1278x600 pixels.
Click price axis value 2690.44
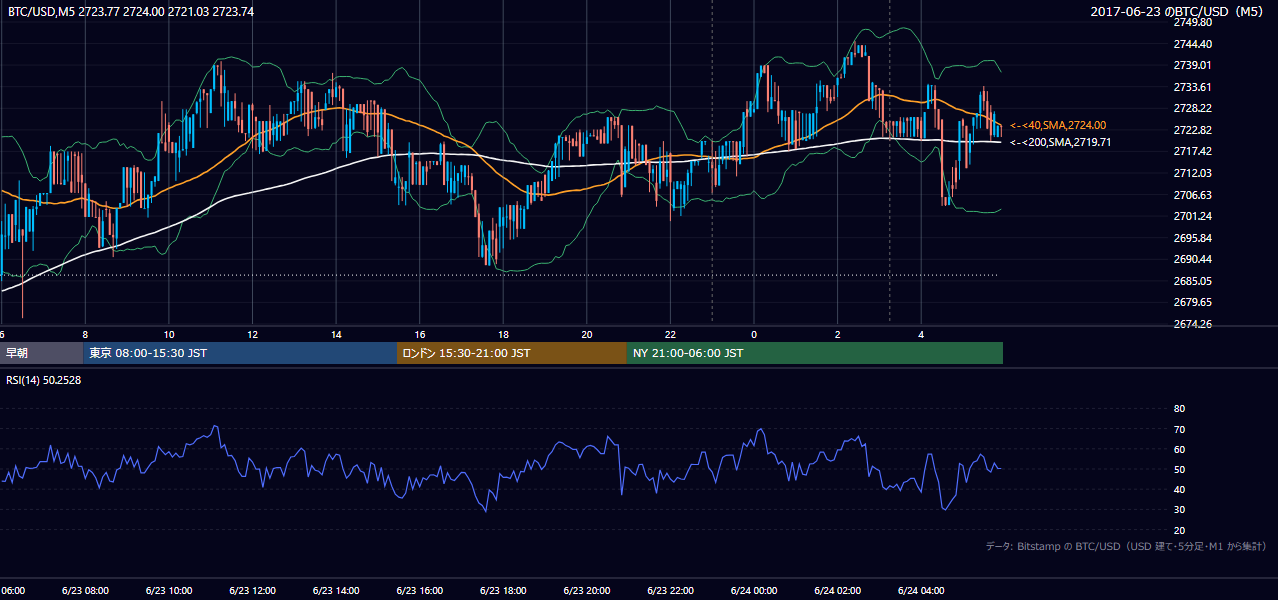1192,259
